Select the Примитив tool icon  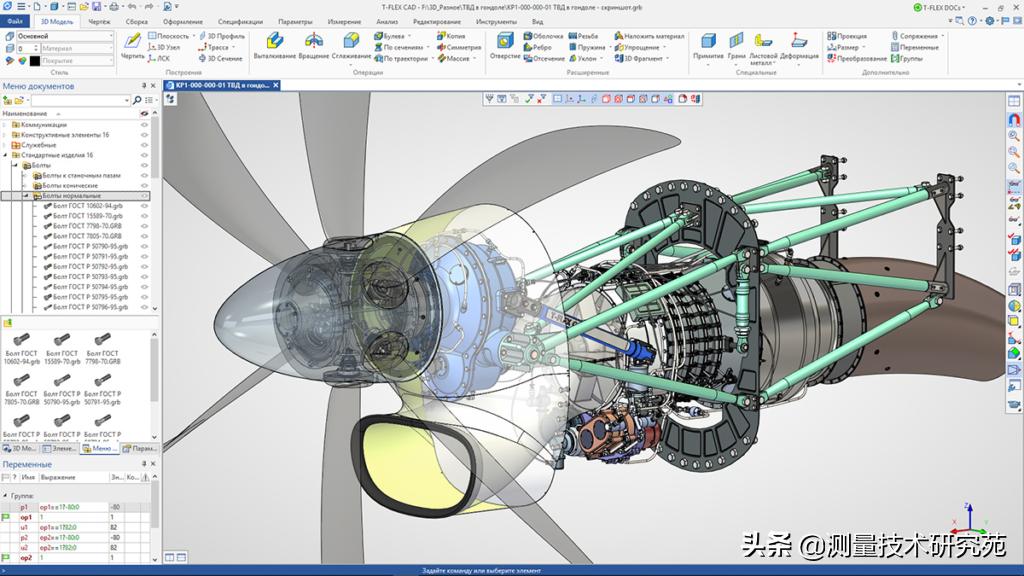(707, 42)
